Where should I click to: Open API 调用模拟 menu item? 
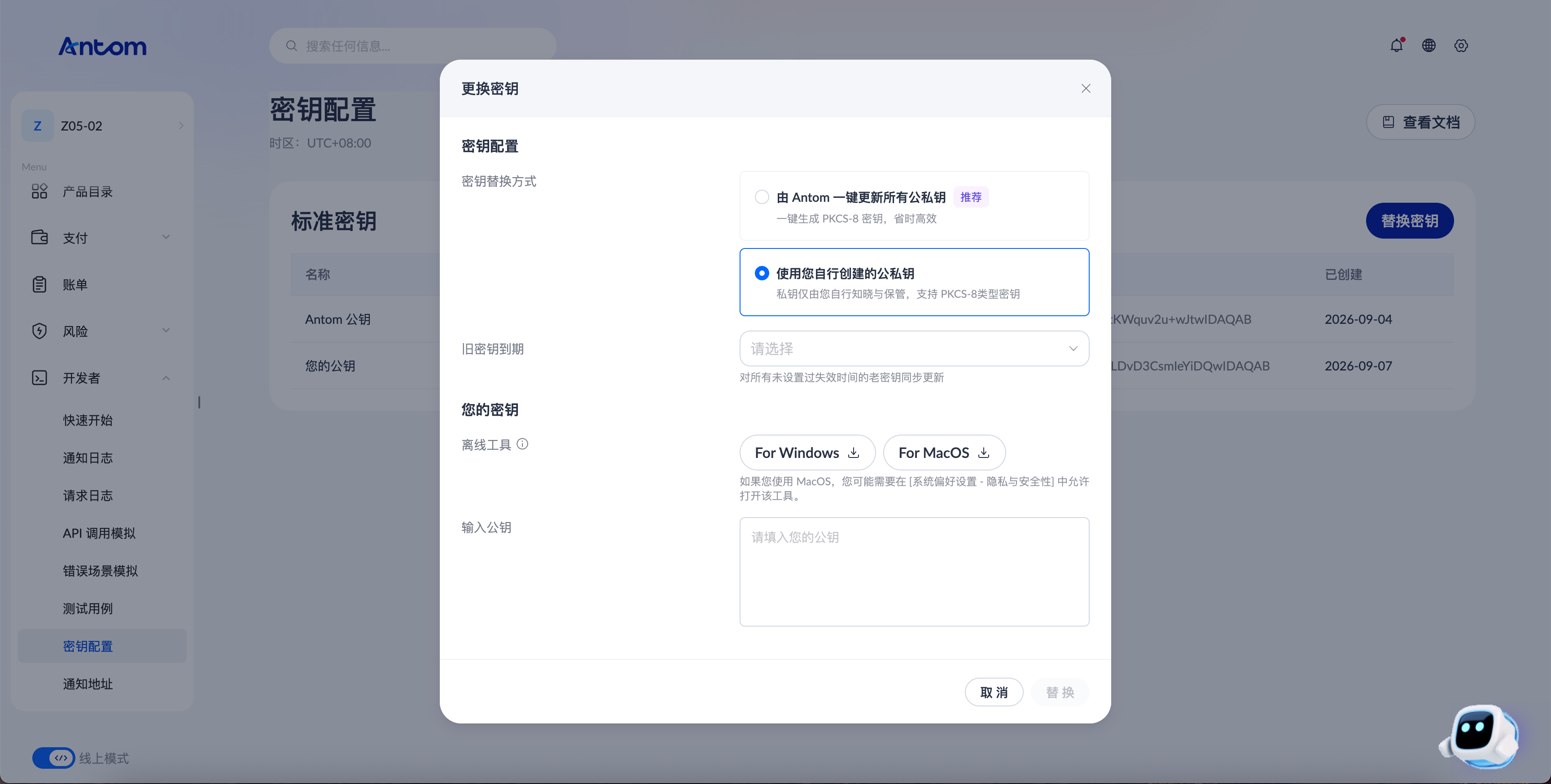coord(99,533)
